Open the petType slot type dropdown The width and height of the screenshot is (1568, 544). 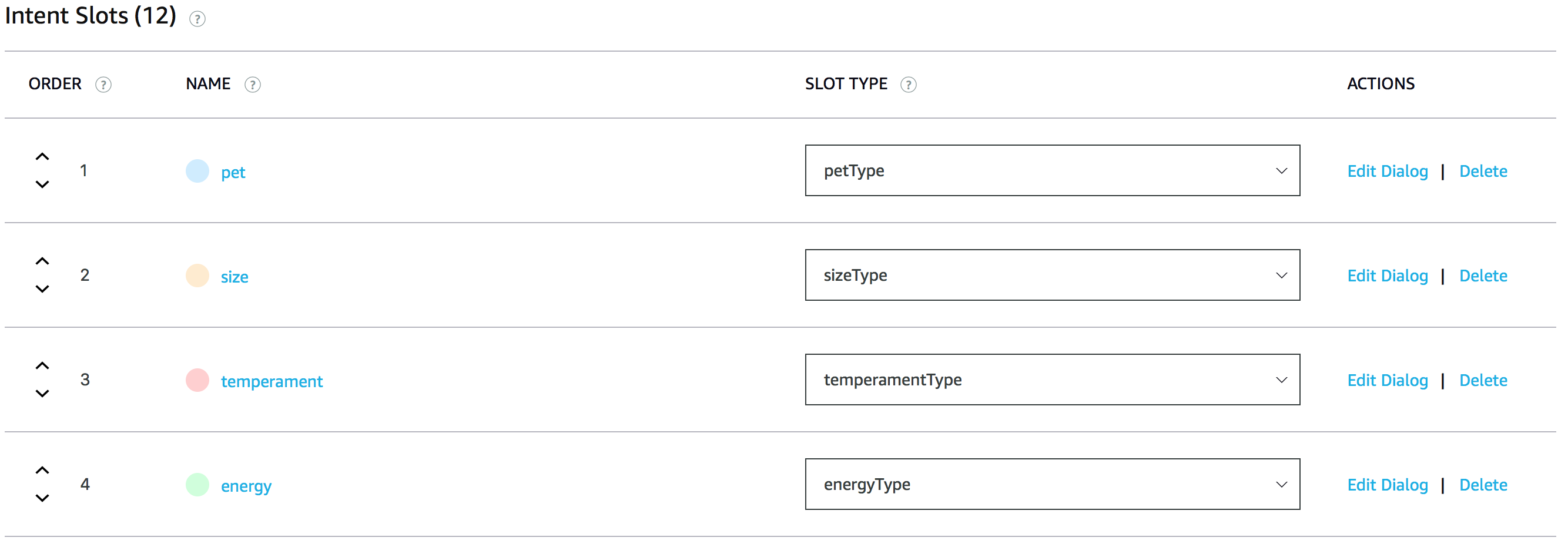(x=1052, y=171)
